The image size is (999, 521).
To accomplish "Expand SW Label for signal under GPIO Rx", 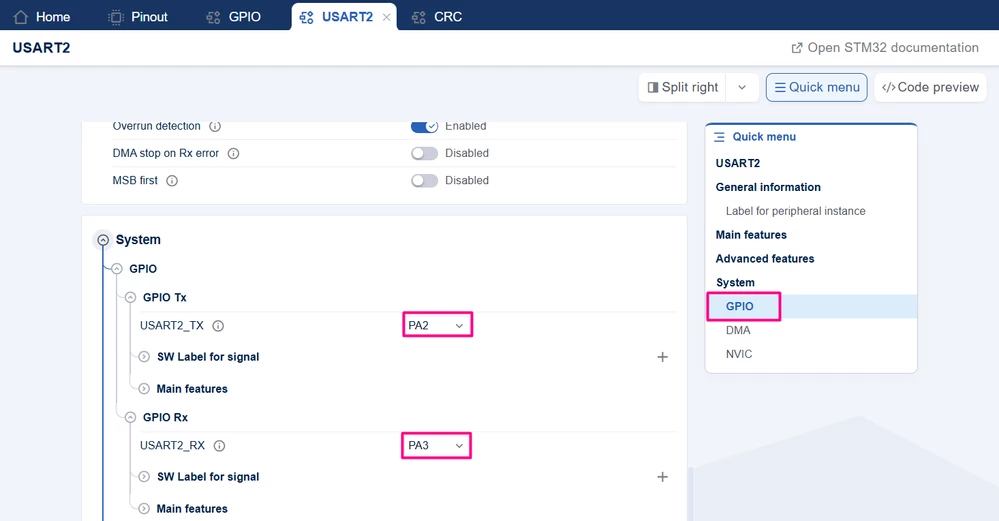I will [144, 476].
